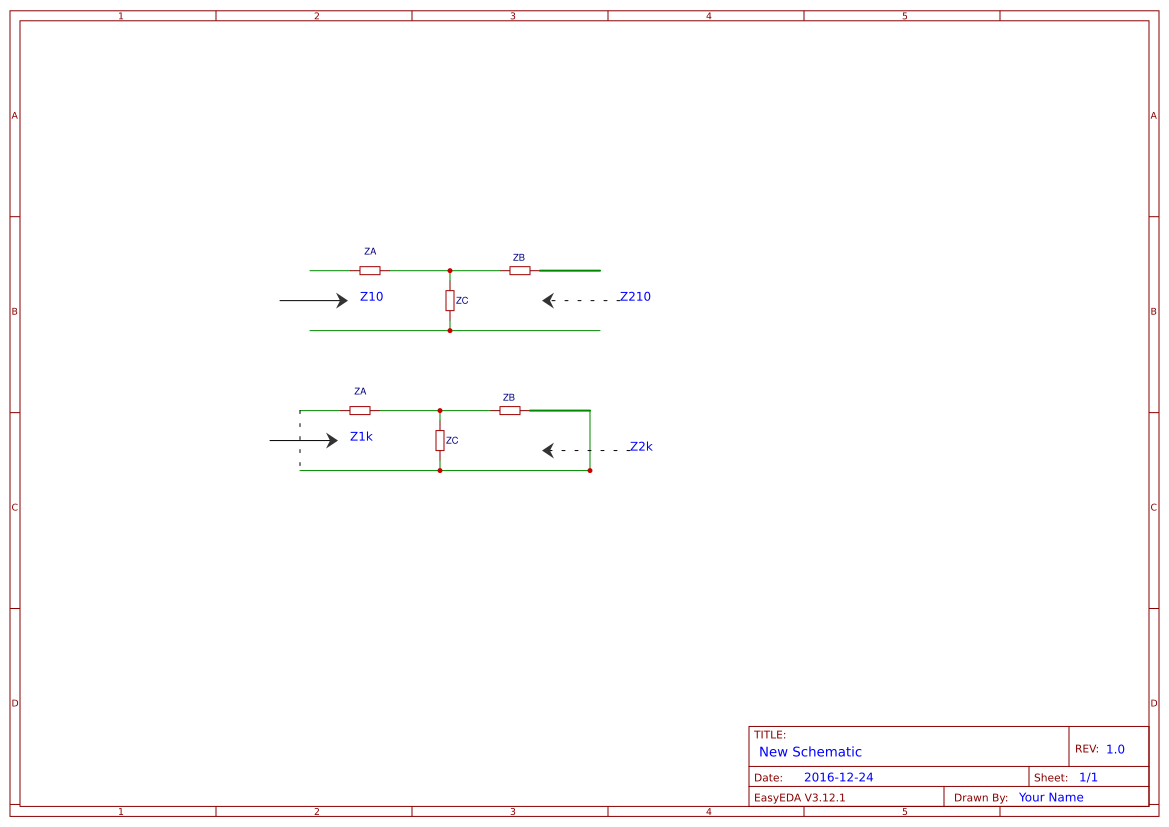Select the junction dot above resistor ZC

pyautogui.click(x=450, y=268)
